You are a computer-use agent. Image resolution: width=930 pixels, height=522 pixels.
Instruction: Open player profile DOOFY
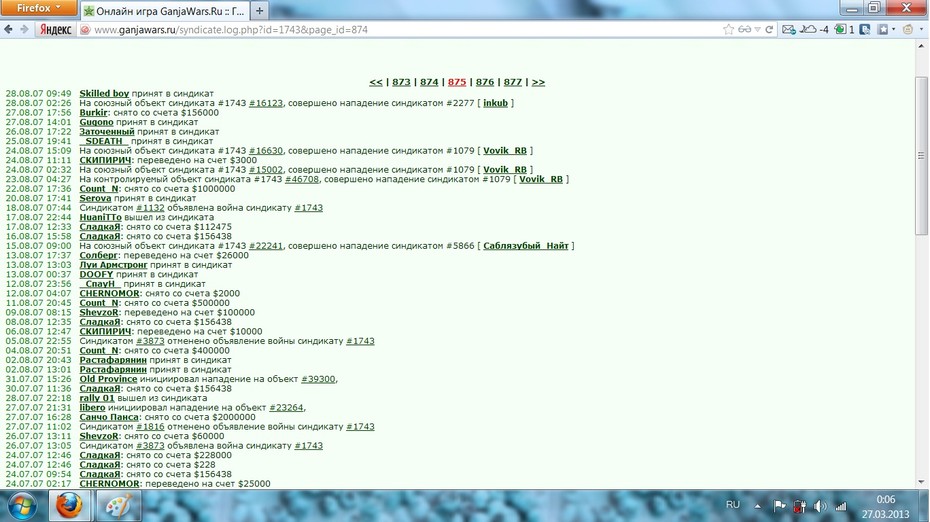[96, 274]
